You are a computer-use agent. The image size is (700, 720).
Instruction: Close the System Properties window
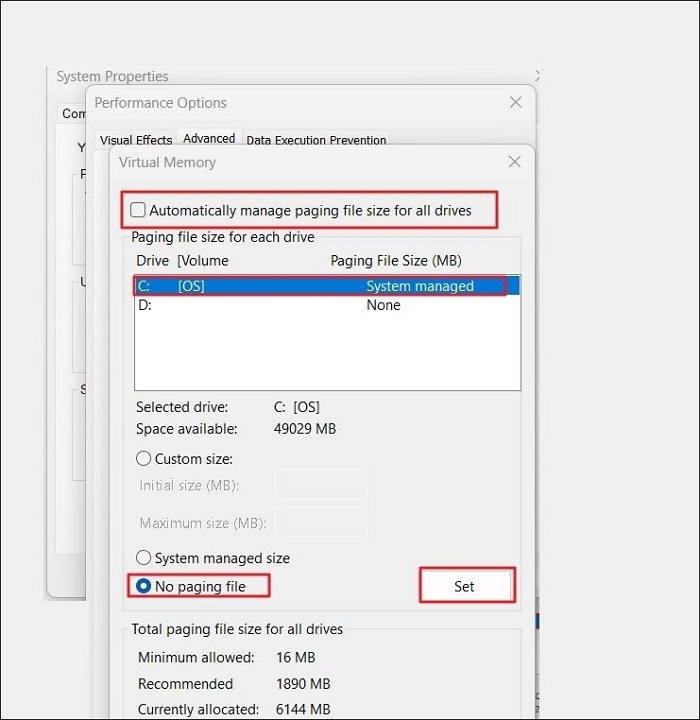[x=537, y=76]
